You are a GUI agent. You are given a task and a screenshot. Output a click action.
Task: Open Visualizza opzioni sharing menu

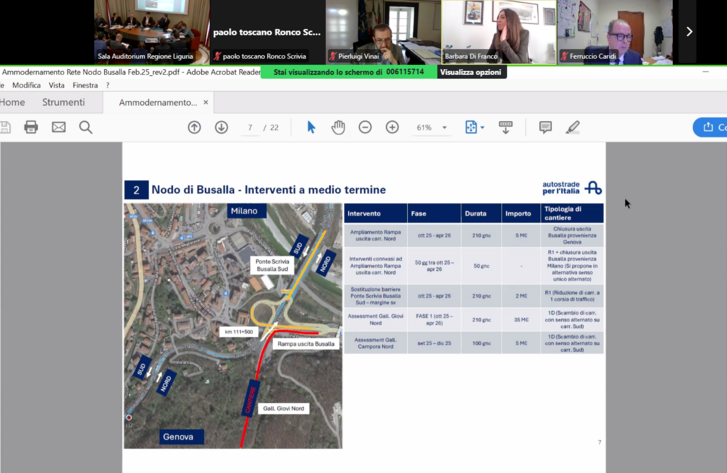pos(472,72)
